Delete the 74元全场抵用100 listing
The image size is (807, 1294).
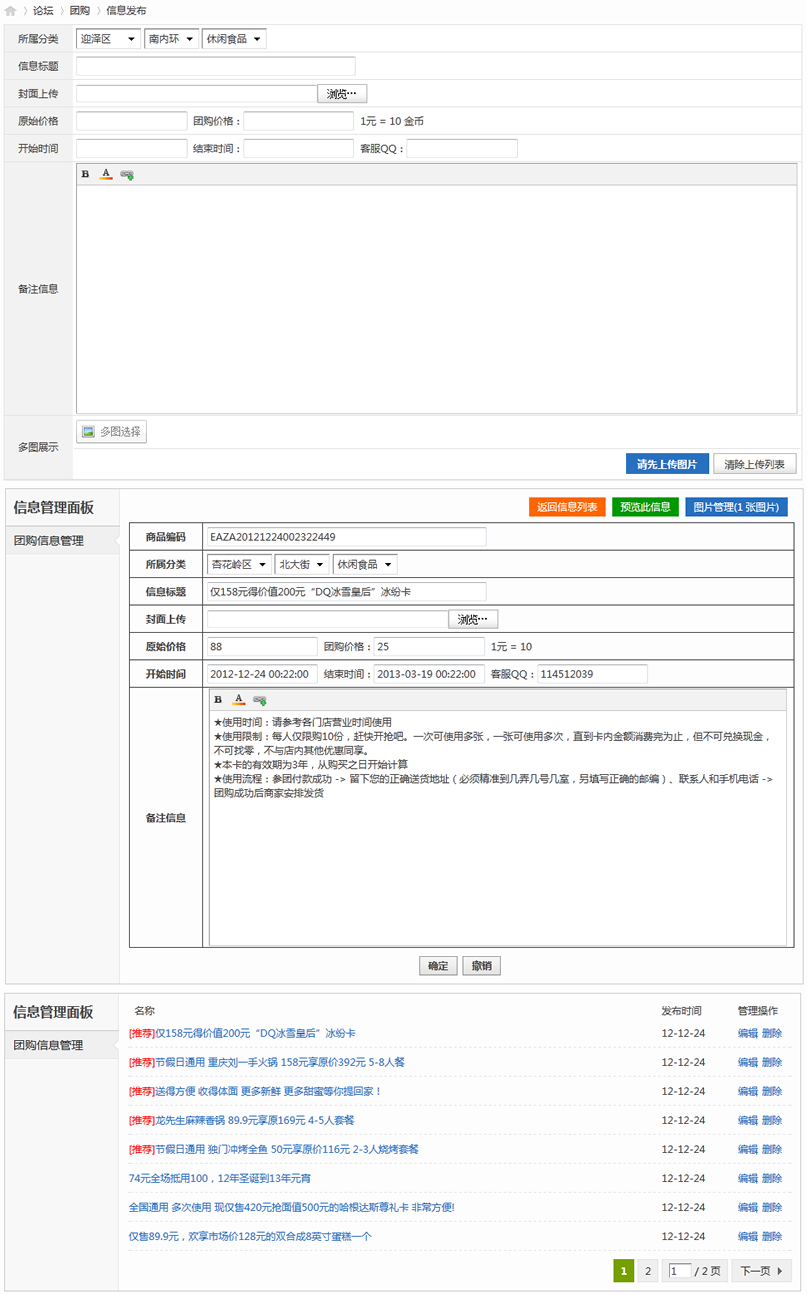pos(771,1178)
